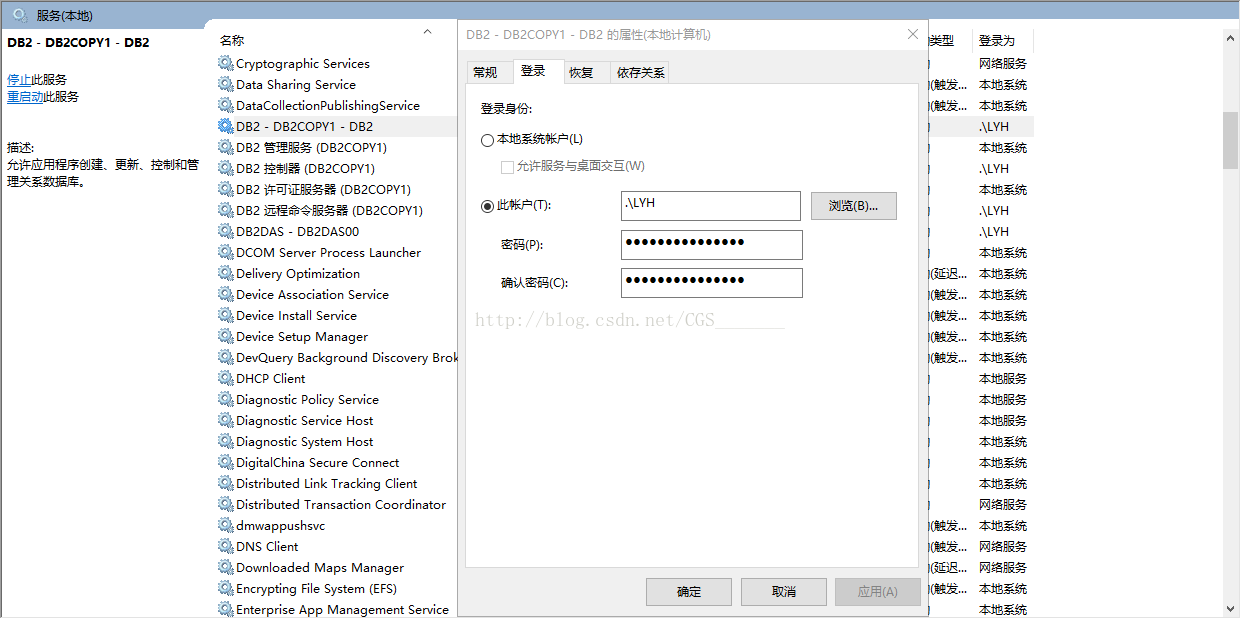Click the gear icon beside DB2 远程命令服务器

coord(226,210)
